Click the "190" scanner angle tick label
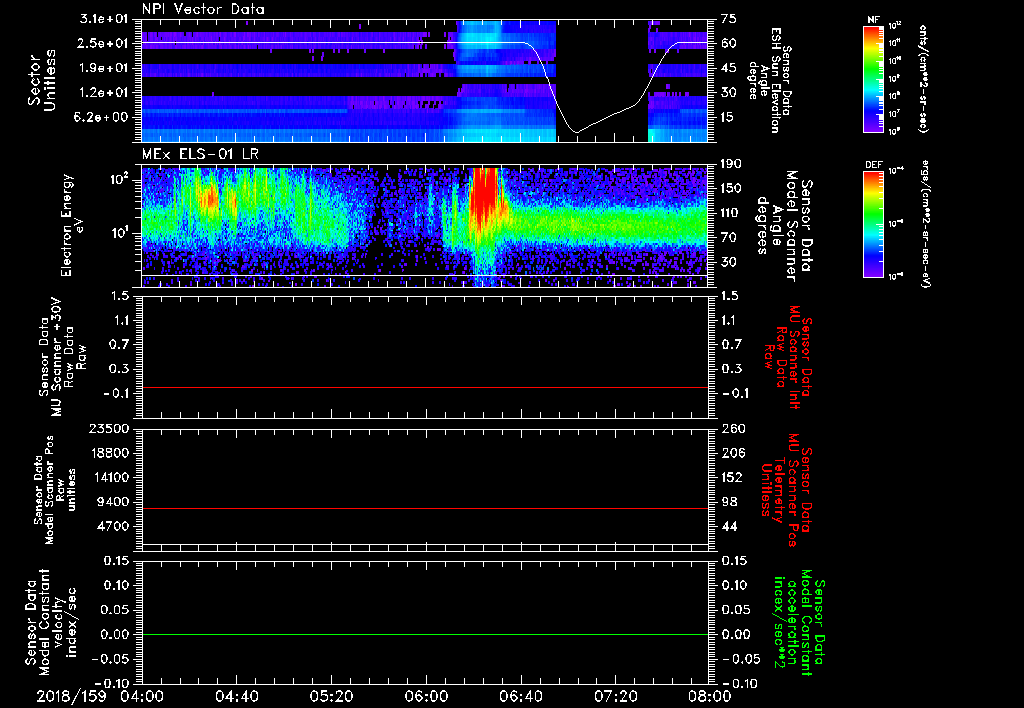 point(733,164)
